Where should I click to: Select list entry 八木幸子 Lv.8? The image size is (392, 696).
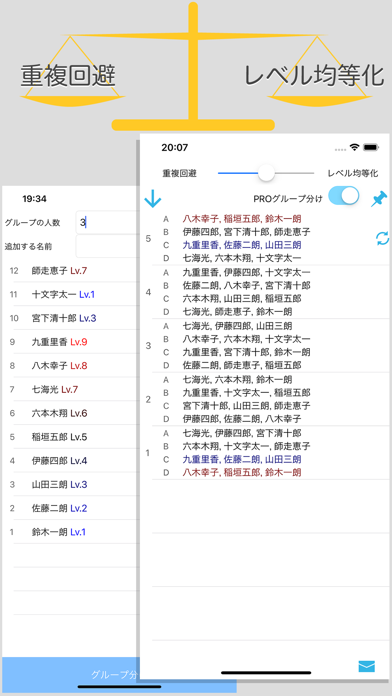(71, 366)
